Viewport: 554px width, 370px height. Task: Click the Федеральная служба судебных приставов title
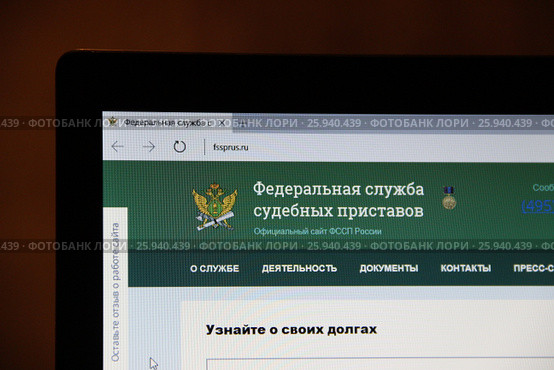(338, 200)
